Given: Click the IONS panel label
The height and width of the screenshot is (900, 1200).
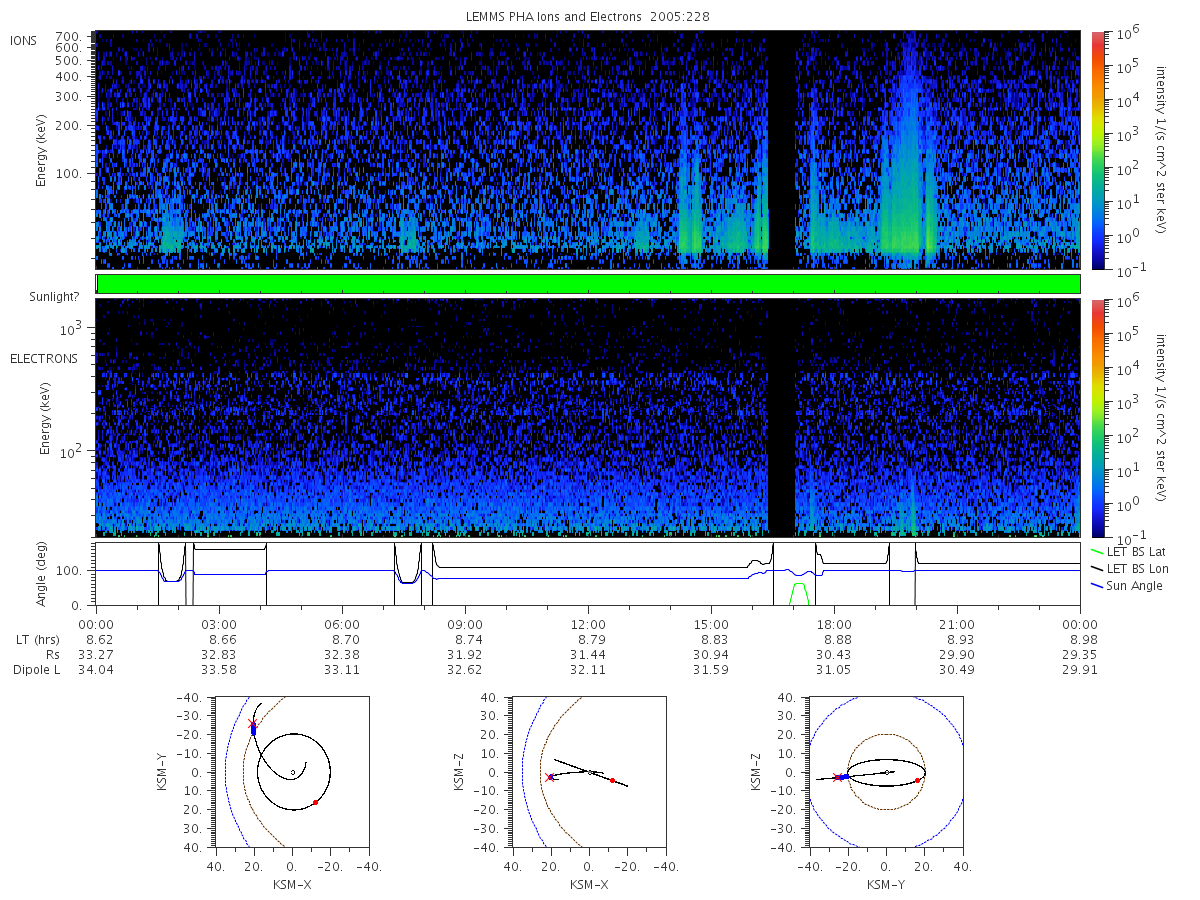Looking at the screenshot, I should tap(23, 41).
